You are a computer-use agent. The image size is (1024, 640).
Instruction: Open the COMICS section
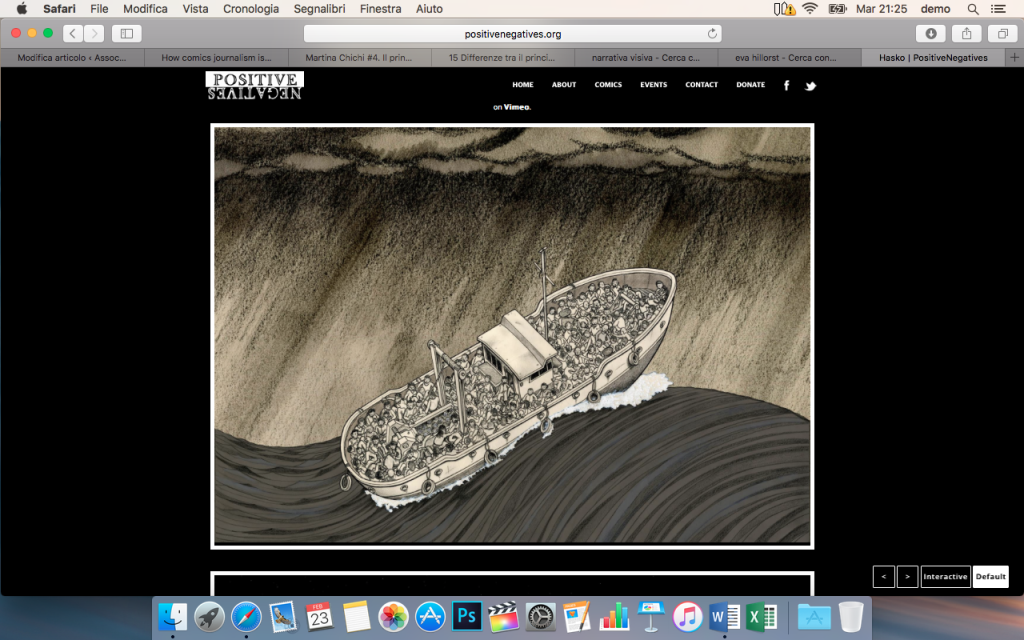[x=608, y=85]
